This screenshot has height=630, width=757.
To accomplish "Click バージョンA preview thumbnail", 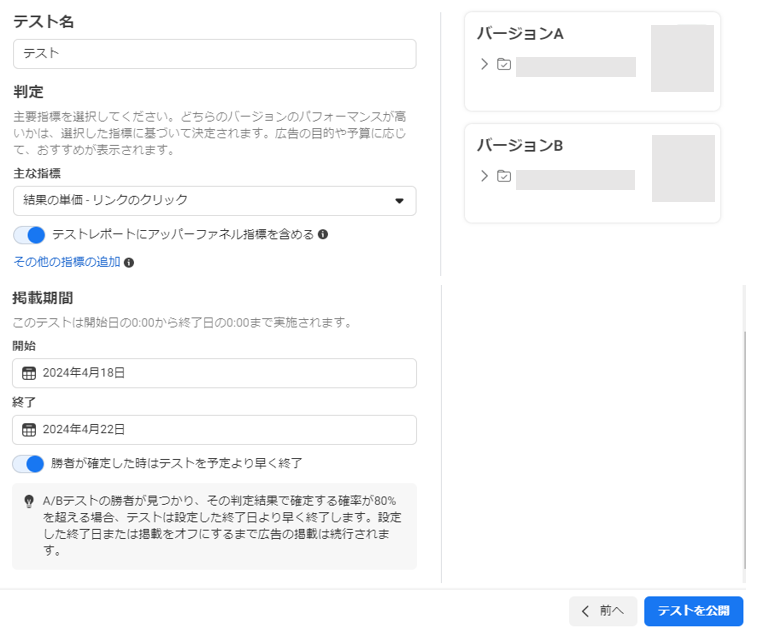I will click(x=682, y=58).
